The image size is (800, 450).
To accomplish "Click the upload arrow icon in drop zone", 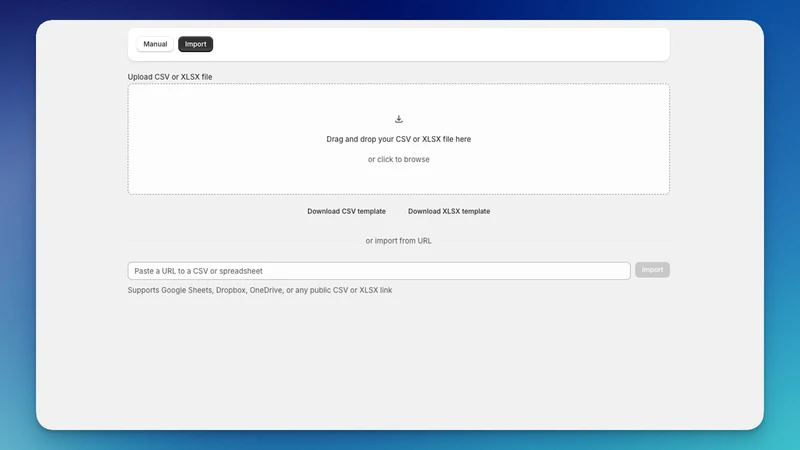I will point(398,119).
